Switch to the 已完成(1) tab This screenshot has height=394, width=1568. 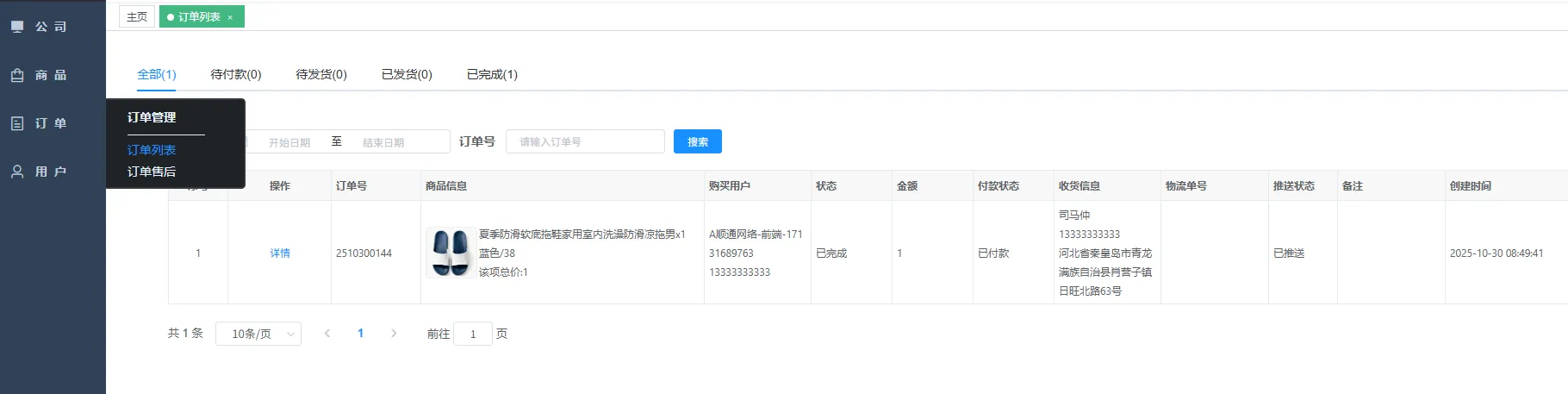point(492,74)
